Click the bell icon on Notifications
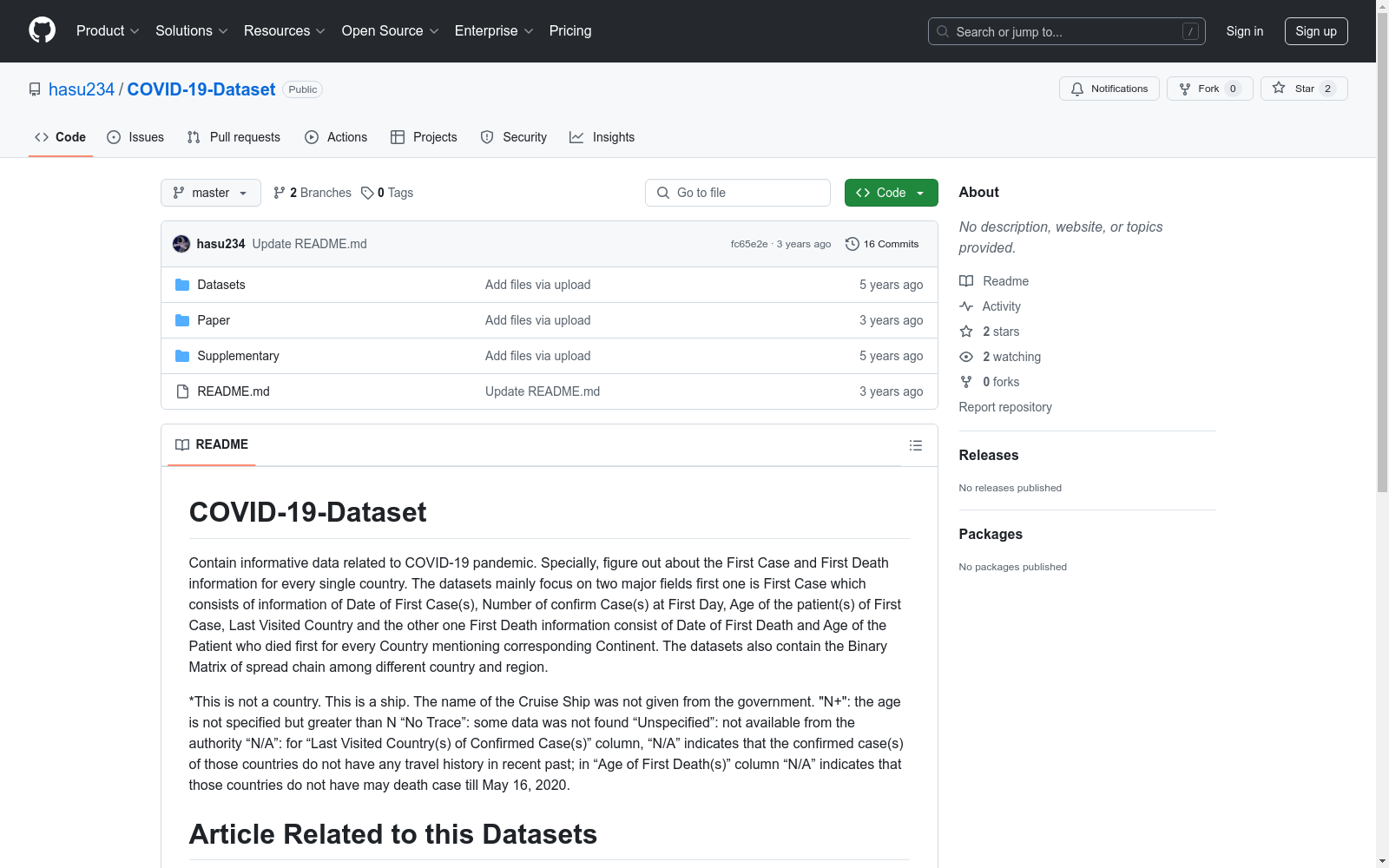The image size is (1389, 868). click(1077, 89)
